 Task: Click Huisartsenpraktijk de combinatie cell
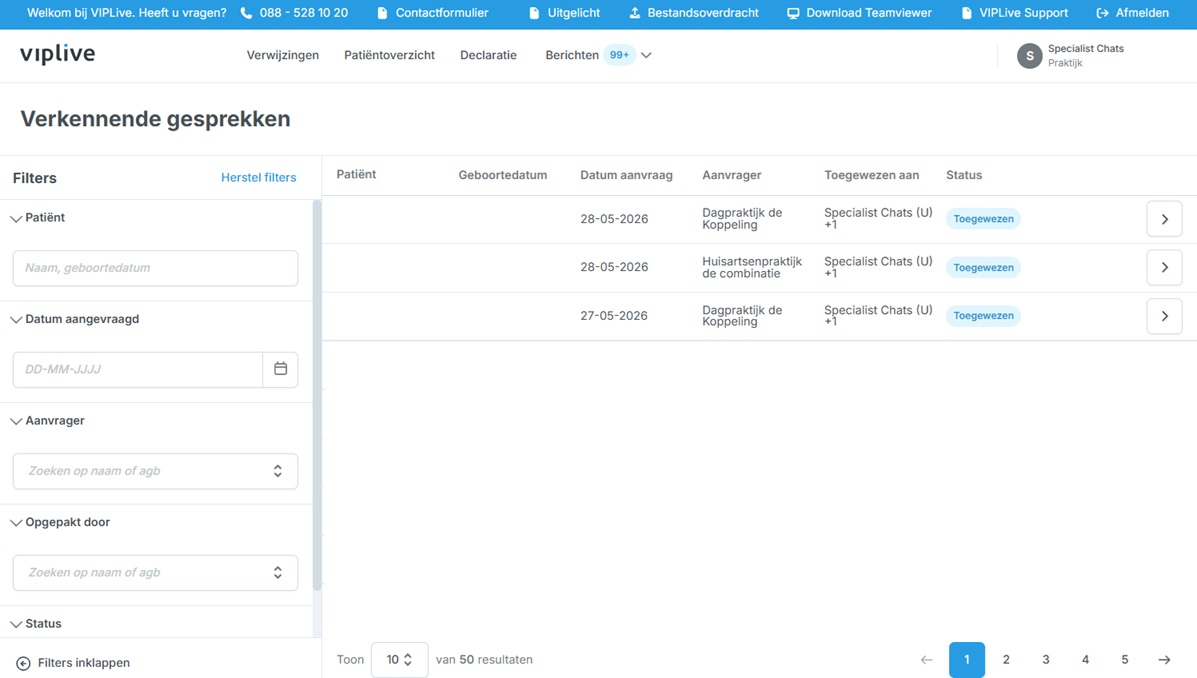coord(752,267)
